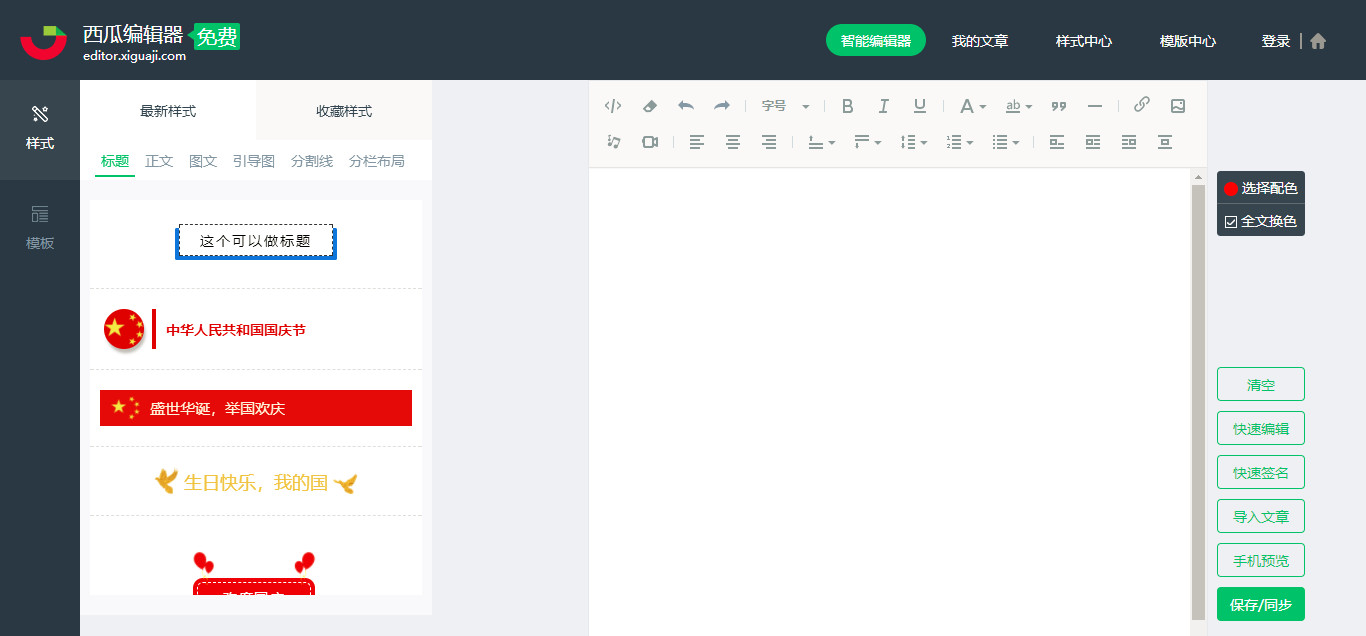Open 模版中心 in the top navigation
Viewport: 1366px width, 636px height.
click(x=1188, y=41)
